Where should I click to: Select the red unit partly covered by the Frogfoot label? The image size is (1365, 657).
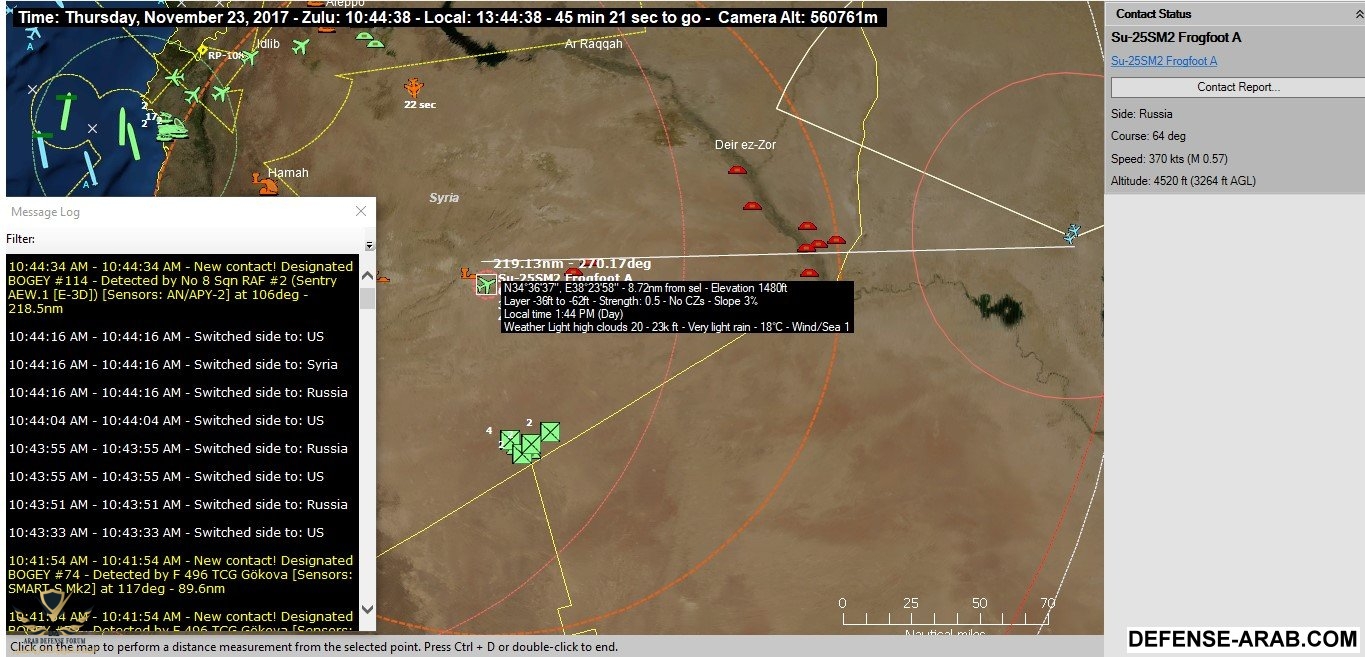574,271
